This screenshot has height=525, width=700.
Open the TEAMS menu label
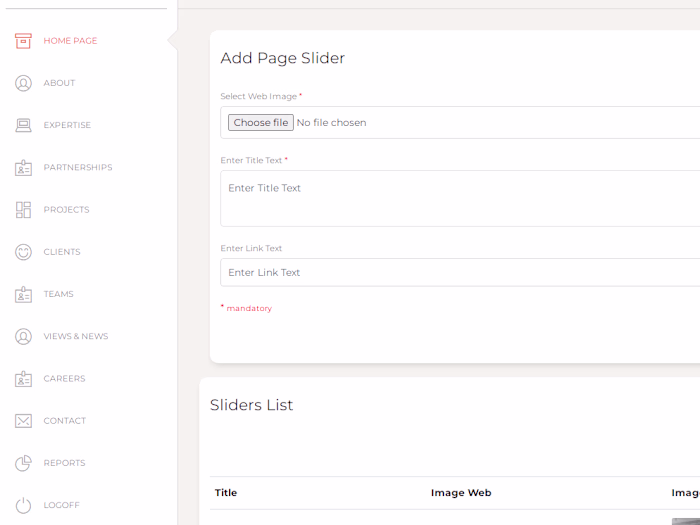(x=58, y=294)
